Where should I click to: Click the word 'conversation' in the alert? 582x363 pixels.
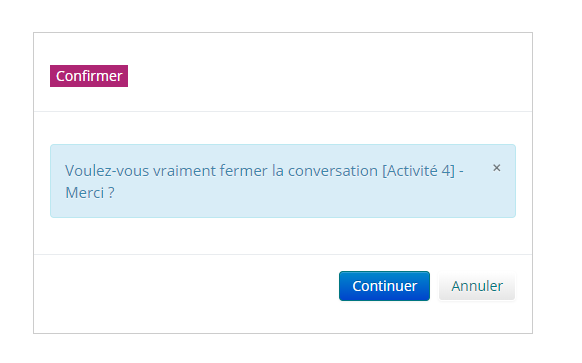coord(333,171)
